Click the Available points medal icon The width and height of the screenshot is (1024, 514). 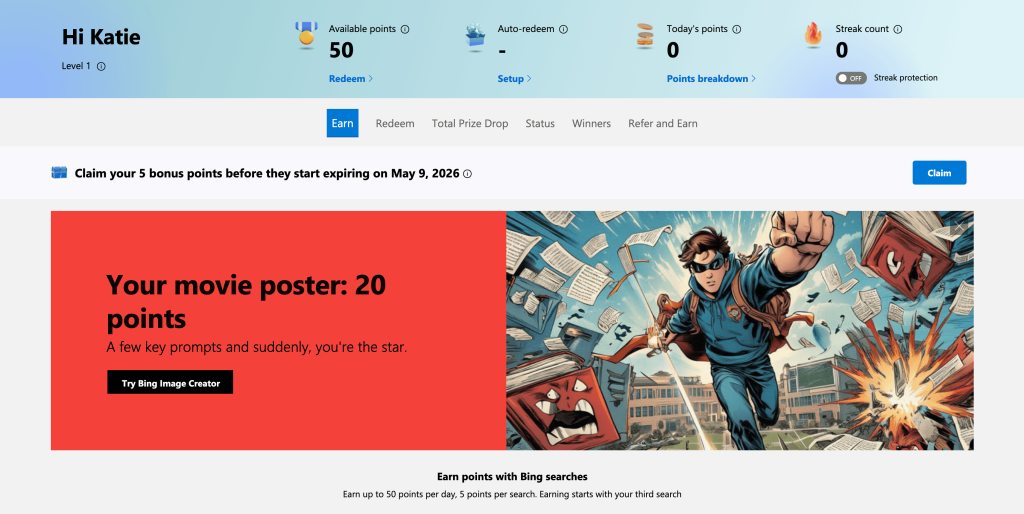tap(306, 37)
